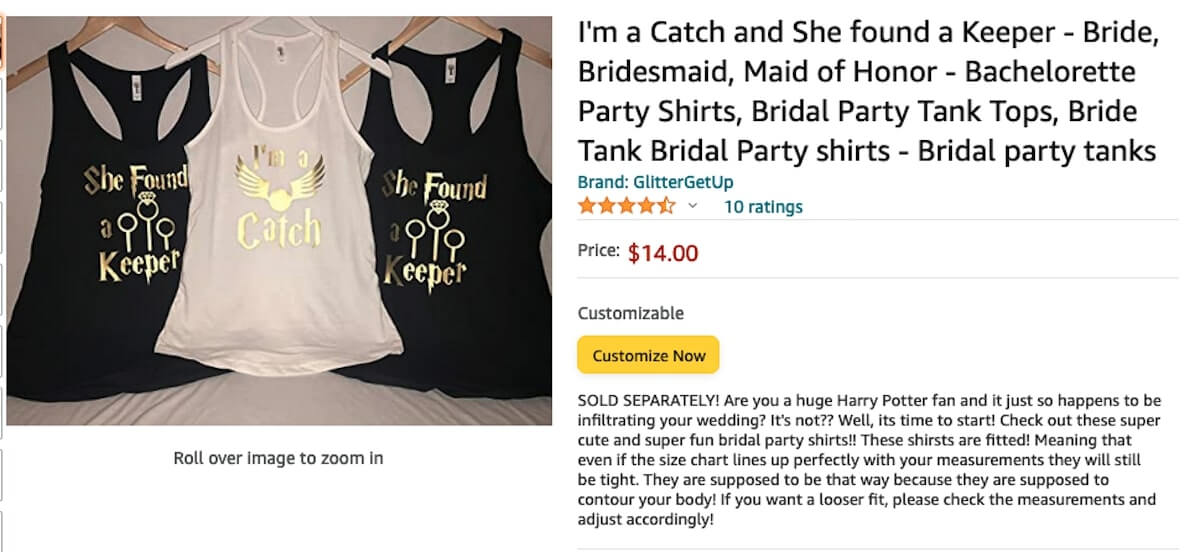Open the 10 ratings link
Viewport: 1200px width, 552px height.
tap(763, 207)
